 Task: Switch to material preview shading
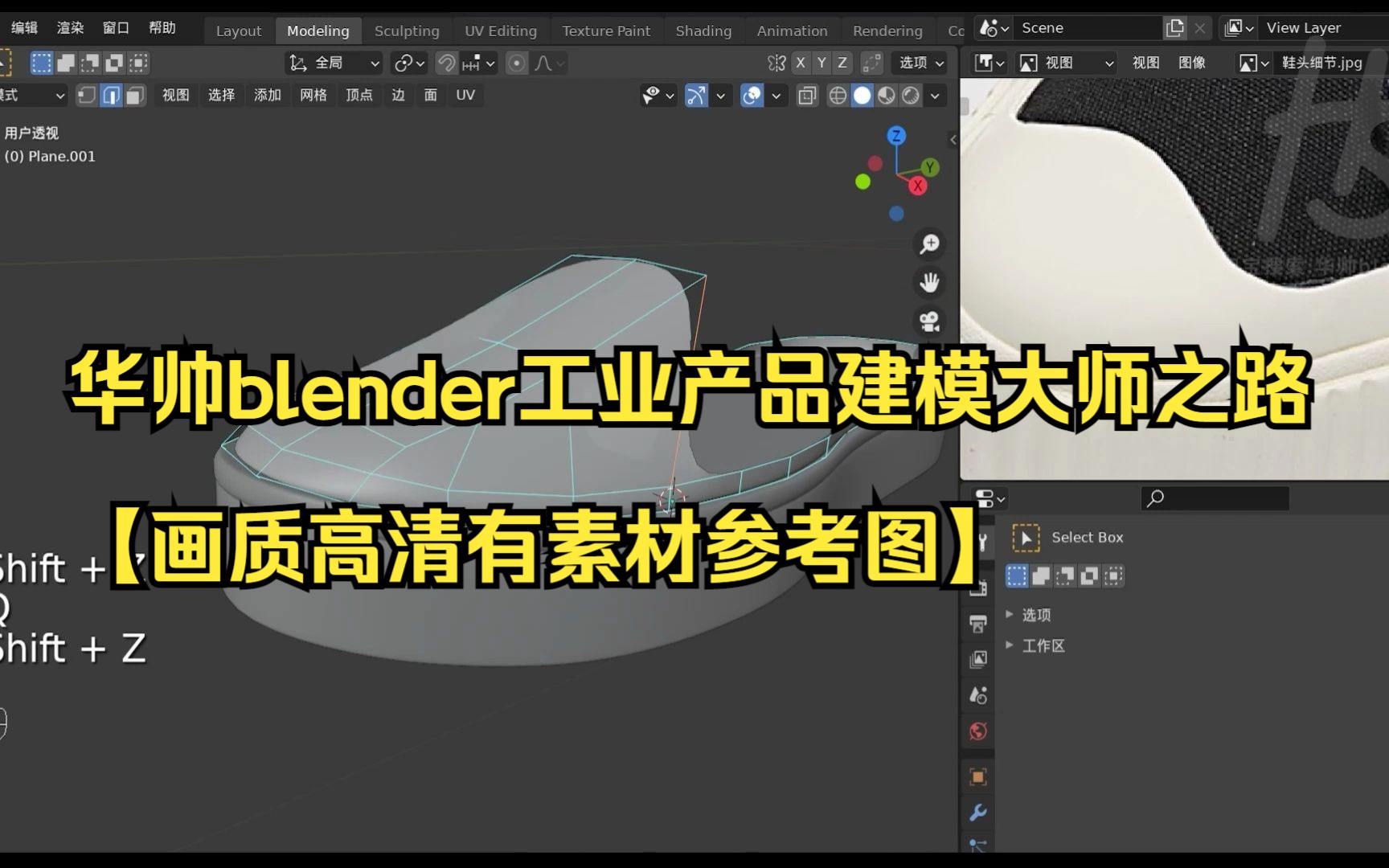tap(887, 96)
